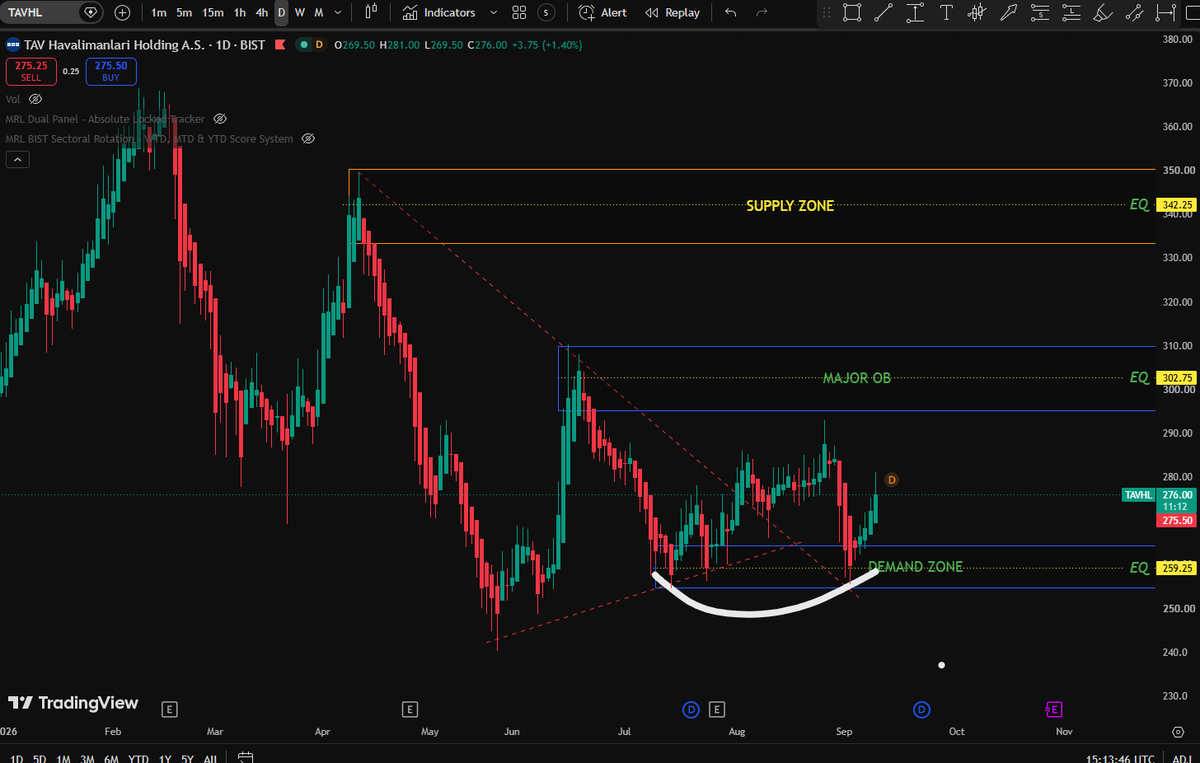Select the candlestick bars pattern tool
This screenshot has width=1200, height=763.
(x=978, y=13)
